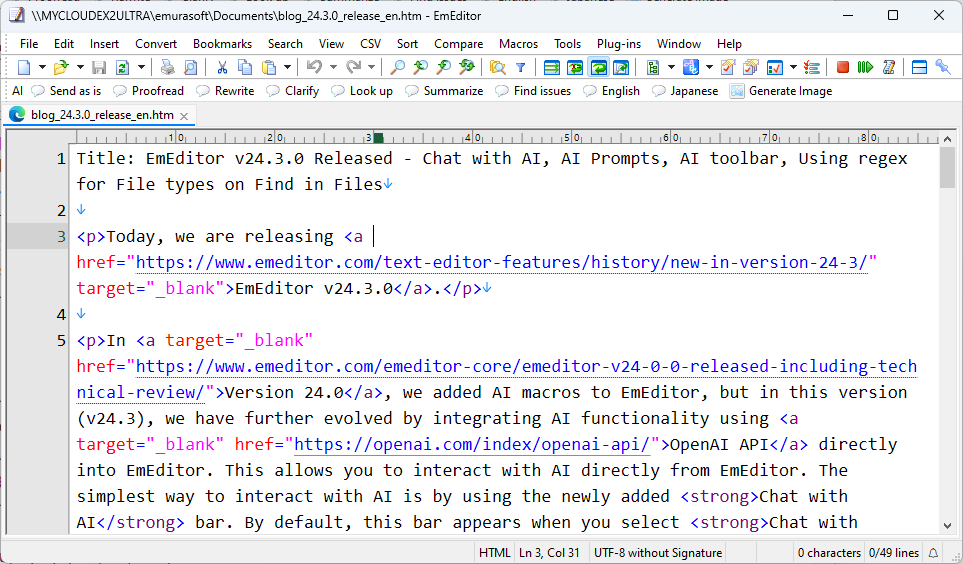Click the Markers ABC icon

coord(691,67)
